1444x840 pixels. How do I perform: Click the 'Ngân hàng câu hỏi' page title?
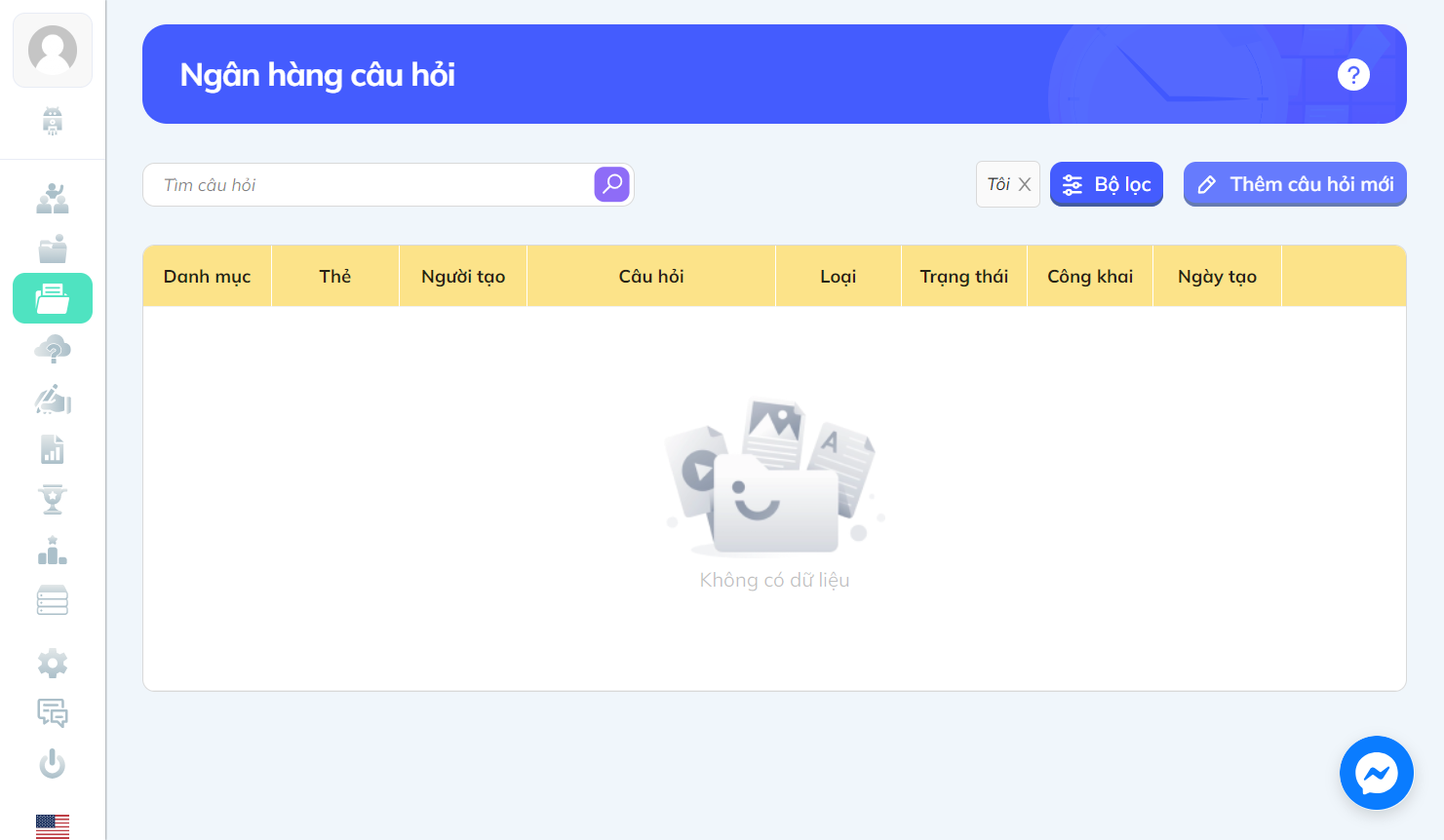pyautogui.click(x=318, y=75)
